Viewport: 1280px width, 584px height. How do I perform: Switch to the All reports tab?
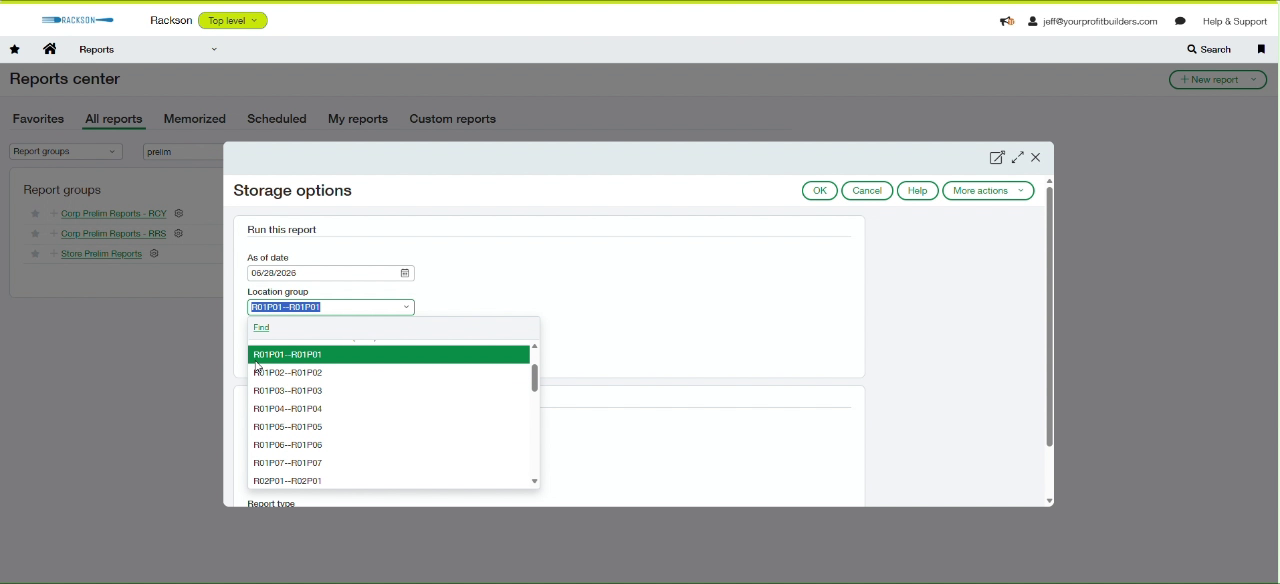pos(114,120)
